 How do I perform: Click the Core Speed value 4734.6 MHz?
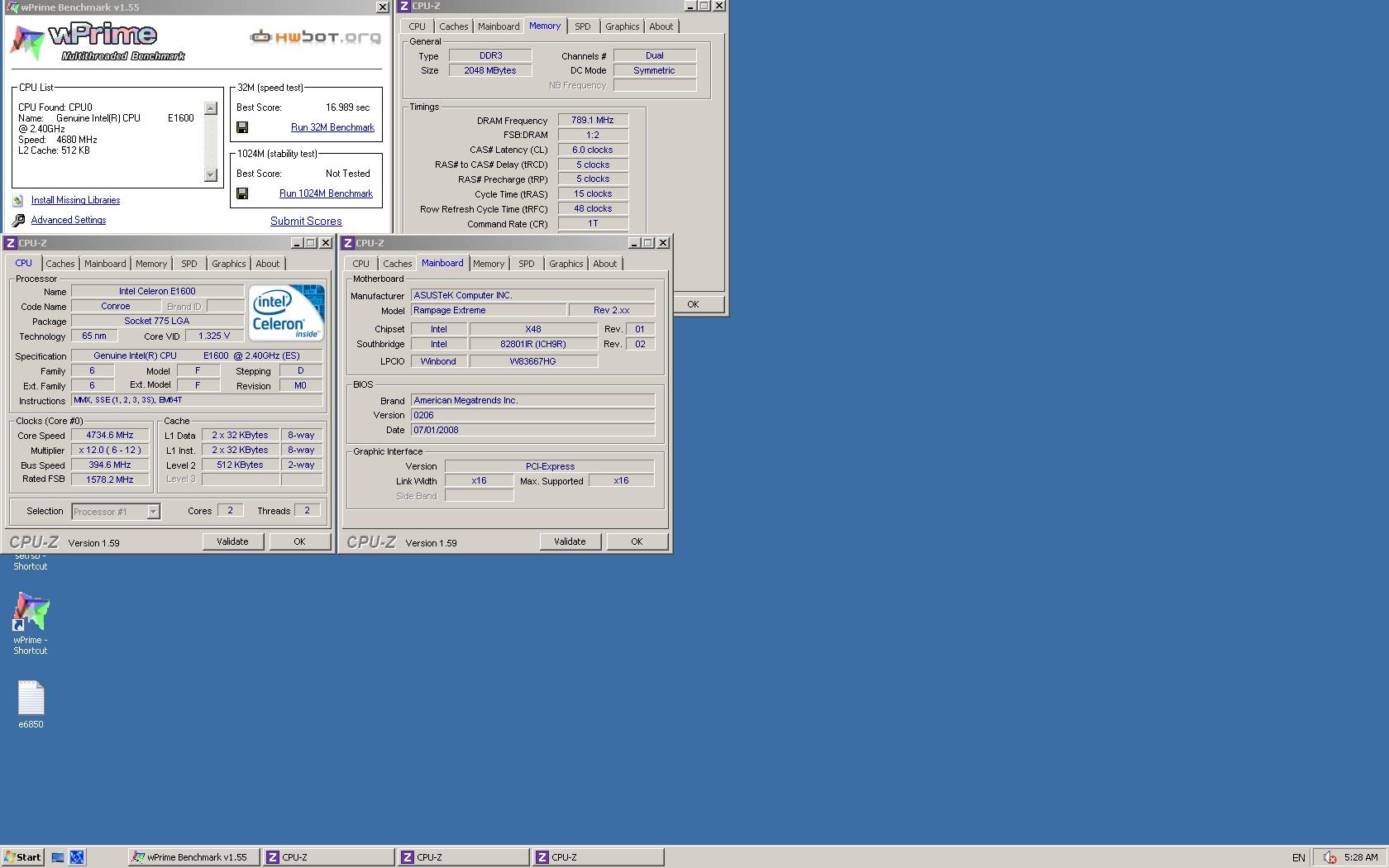click(x=110, y=435)
